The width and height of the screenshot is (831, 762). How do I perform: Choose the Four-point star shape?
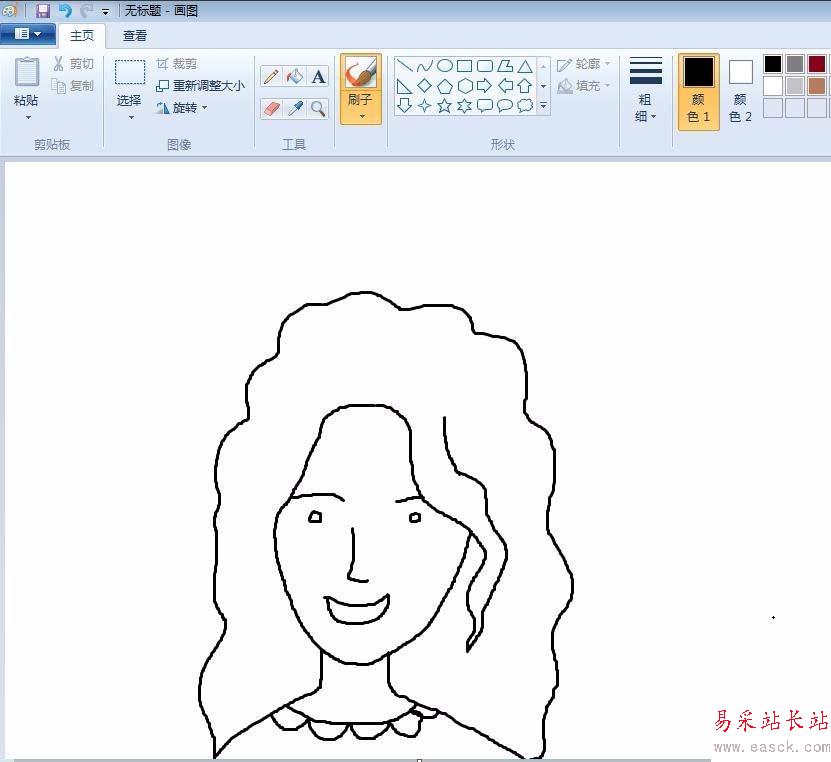click(x=425, y=105)
